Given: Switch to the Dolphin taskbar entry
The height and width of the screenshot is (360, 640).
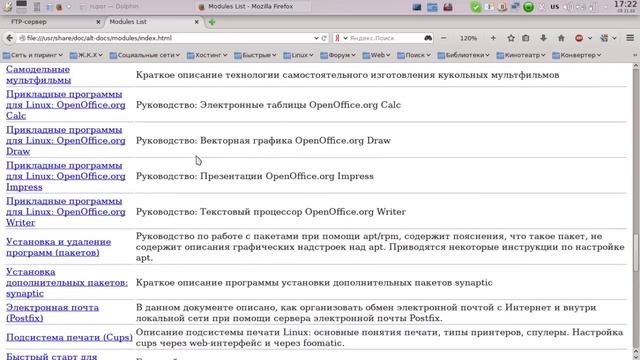Looking at the screenshot, I should pos(109,7).
